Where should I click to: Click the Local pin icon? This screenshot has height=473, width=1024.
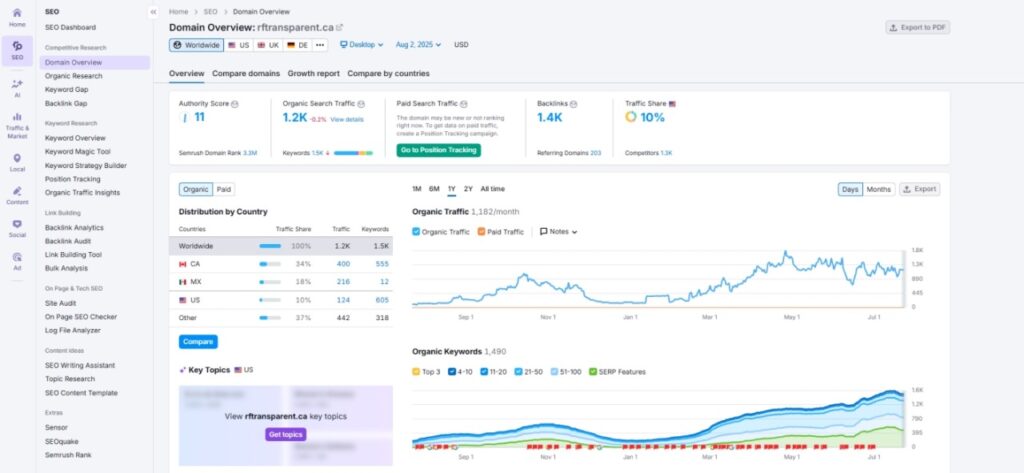click(x=17, y=160)
